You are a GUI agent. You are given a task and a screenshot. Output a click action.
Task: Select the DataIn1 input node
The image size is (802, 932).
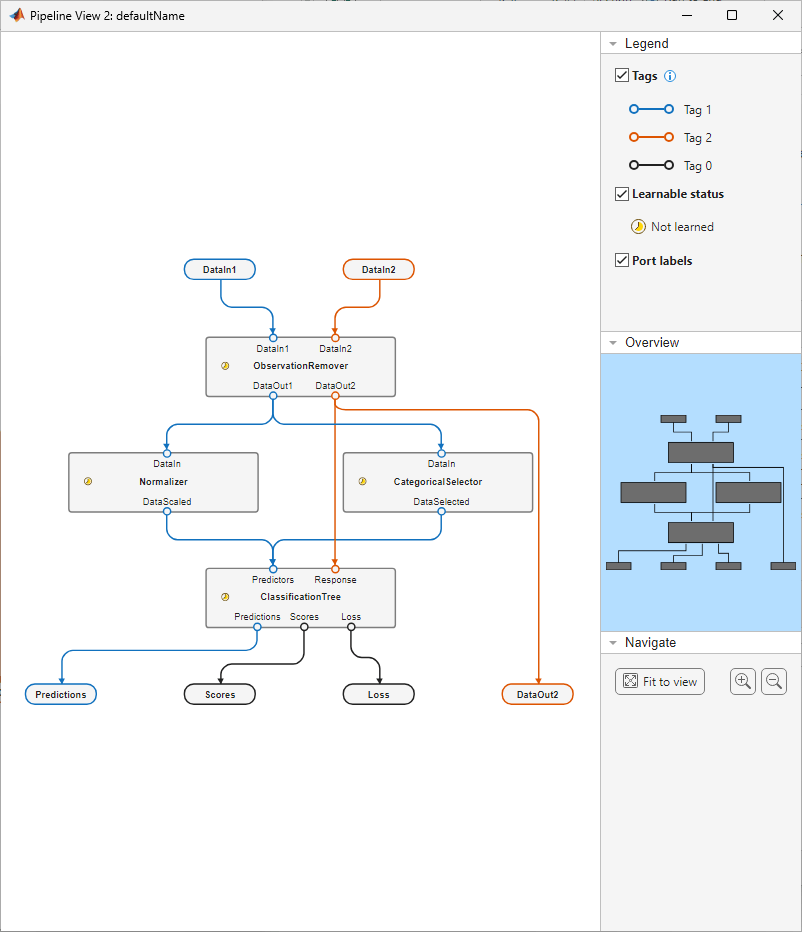[219, 269]
